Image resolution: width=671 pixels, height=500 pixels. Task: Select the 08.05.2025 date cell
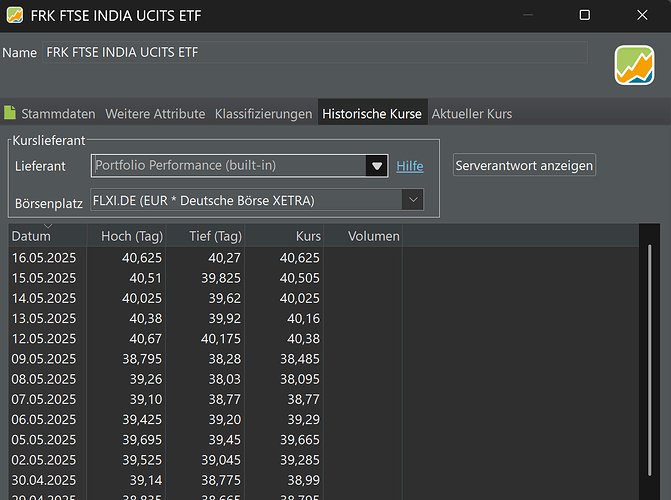click(x=44, y=379)
